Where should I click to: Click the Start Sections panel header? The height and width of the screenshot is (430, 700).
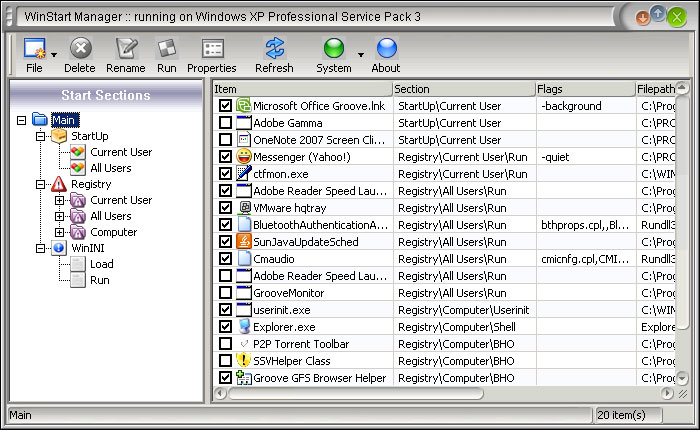[x=106, y=95]
